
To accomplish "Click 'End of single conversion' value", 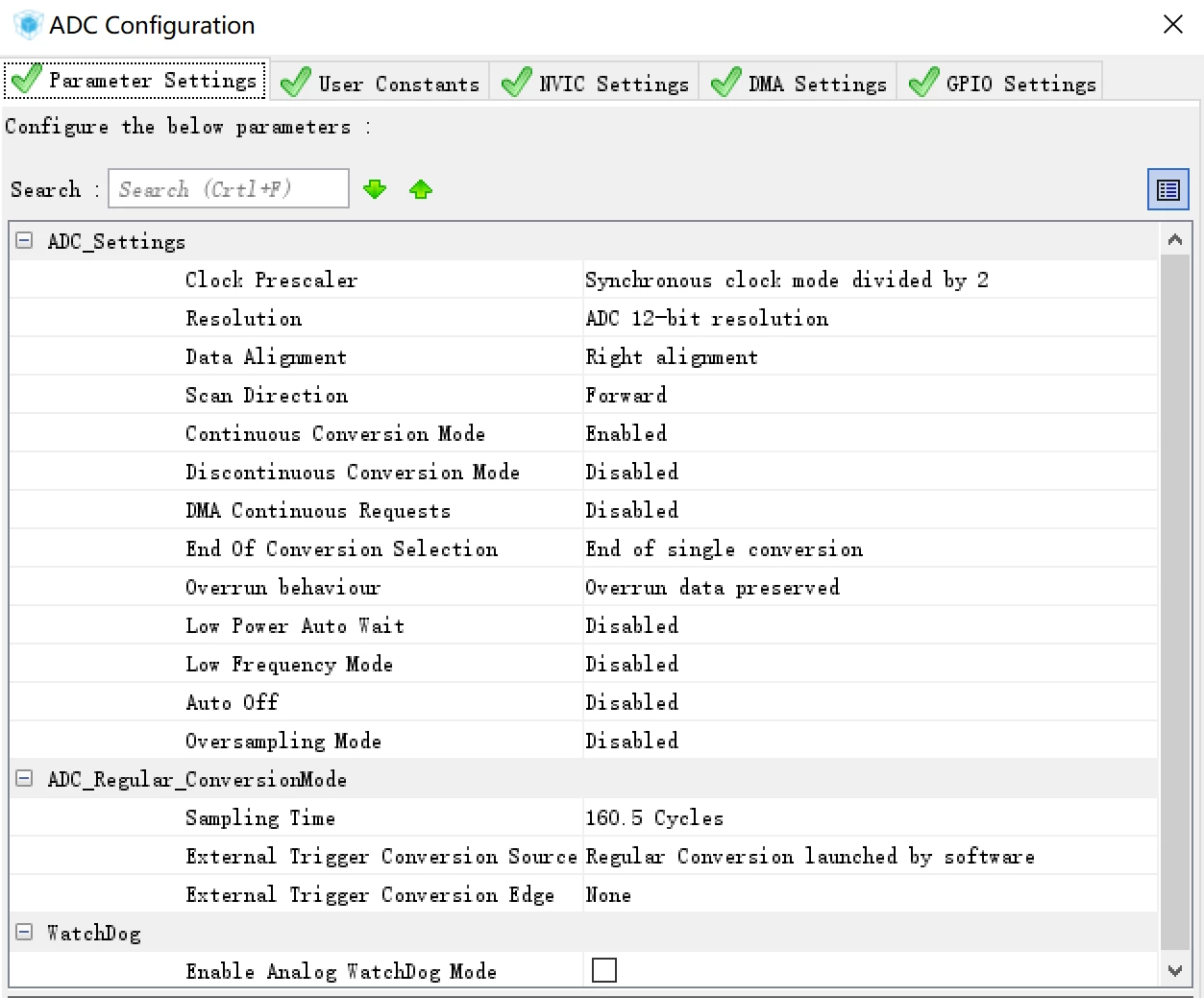I will click(x=724, y=548).
